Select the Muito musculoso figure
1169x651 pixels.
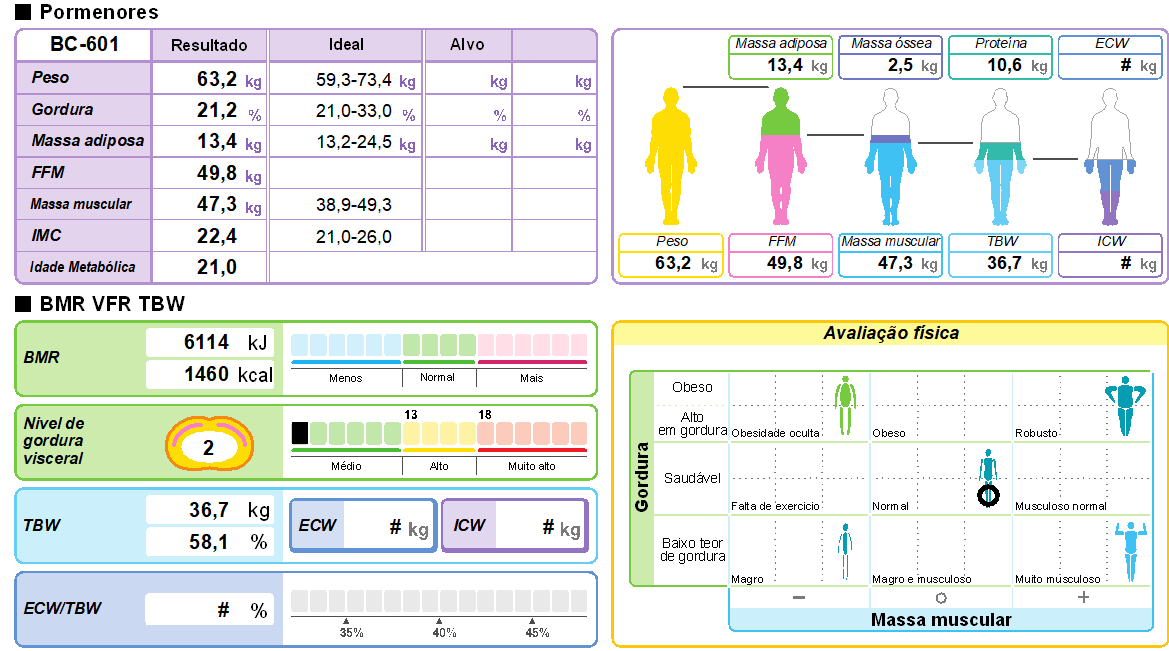[1129, 550]
